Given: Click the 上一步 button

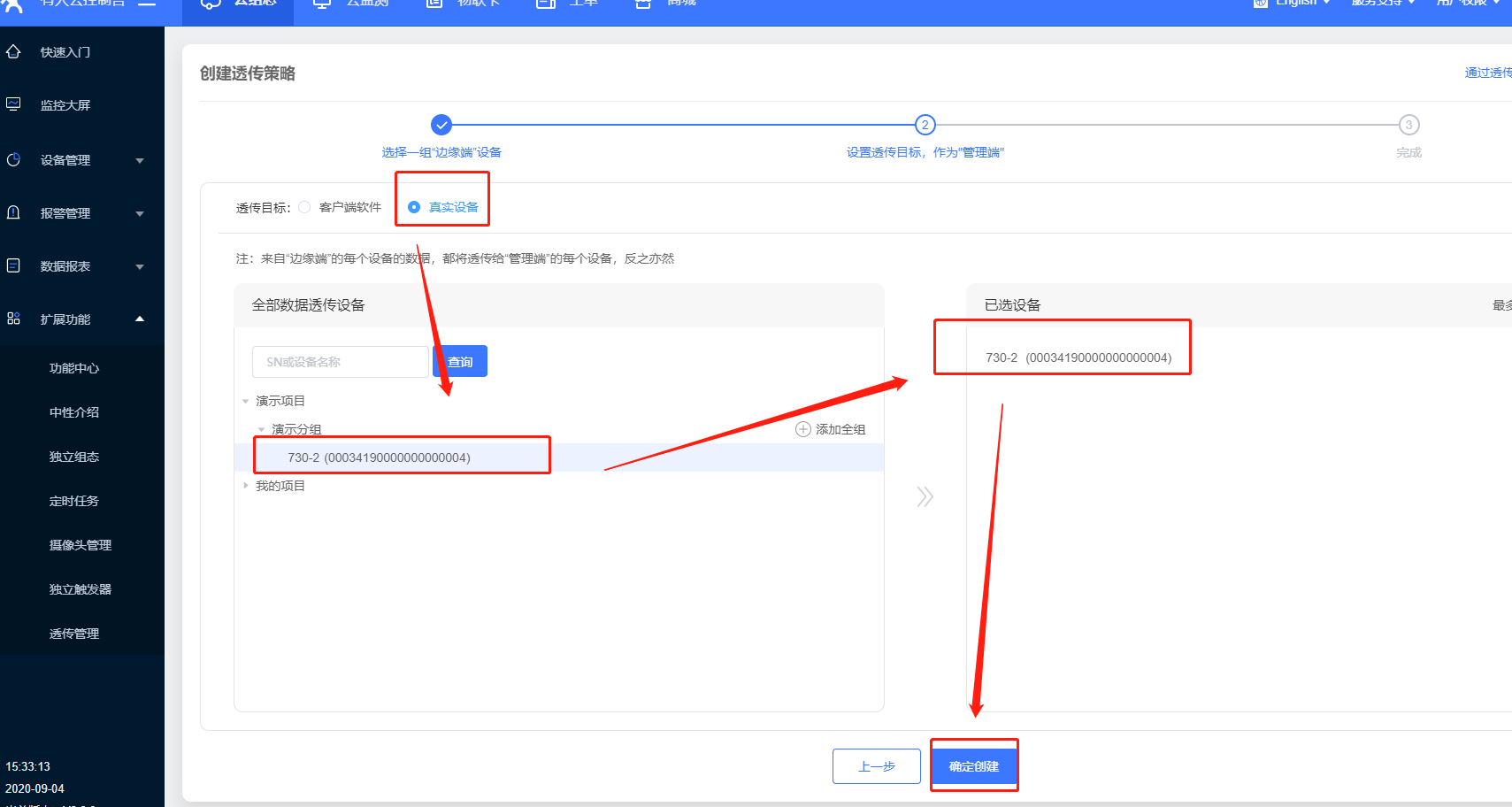Looking at the screenshot, I should point(876,766).
